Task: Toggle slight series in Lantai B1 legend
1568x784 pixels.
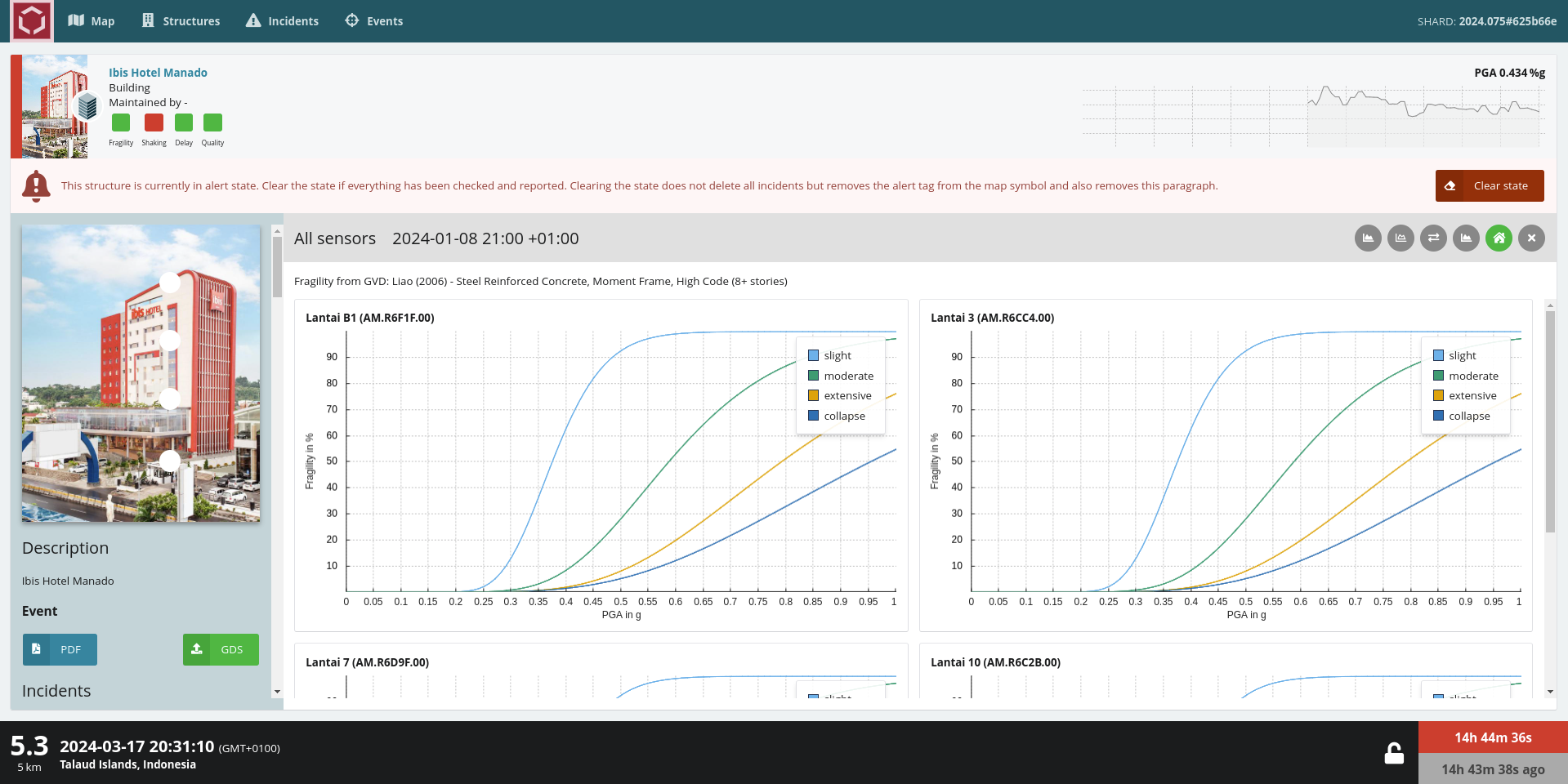Action: 837,356
